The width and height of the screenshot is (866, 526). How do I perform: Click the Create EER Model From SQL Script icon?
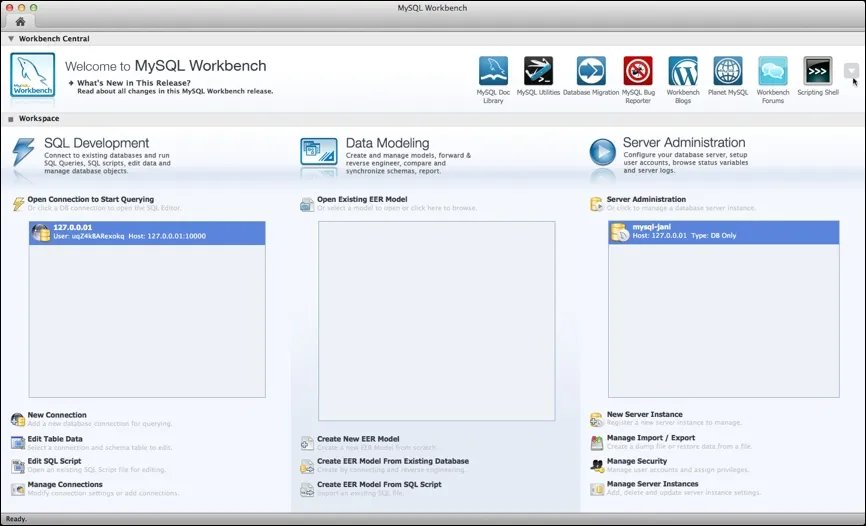pos(307,490)
